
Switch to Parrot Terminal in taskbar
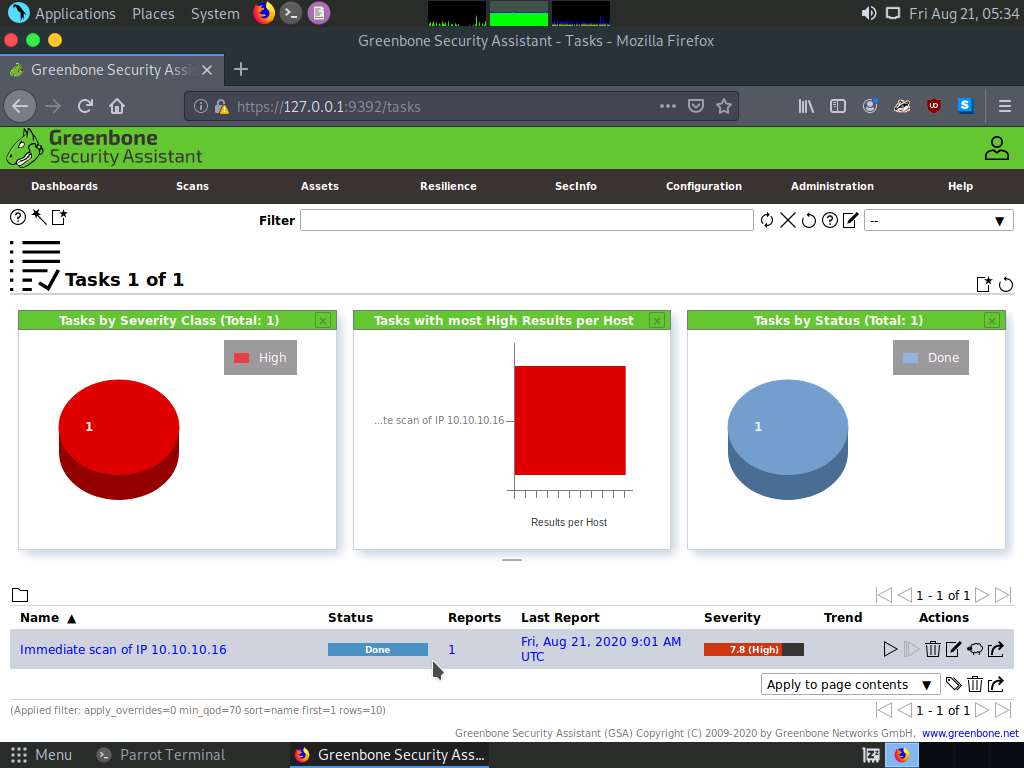tap(161, 755)
